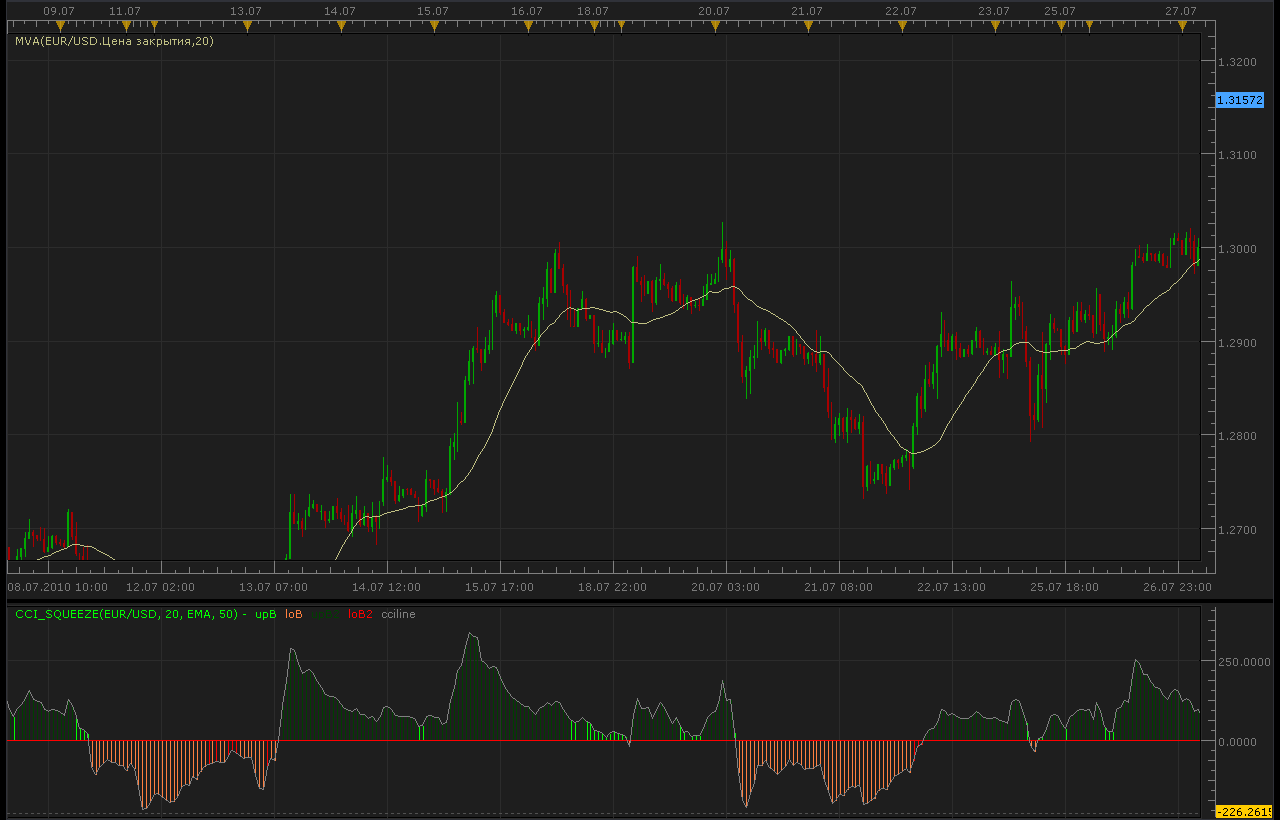This screenshot has width=1280, height=820.
Task: Click the 08.07.2010 10:00 time axis label
Action: click(57, 587)
